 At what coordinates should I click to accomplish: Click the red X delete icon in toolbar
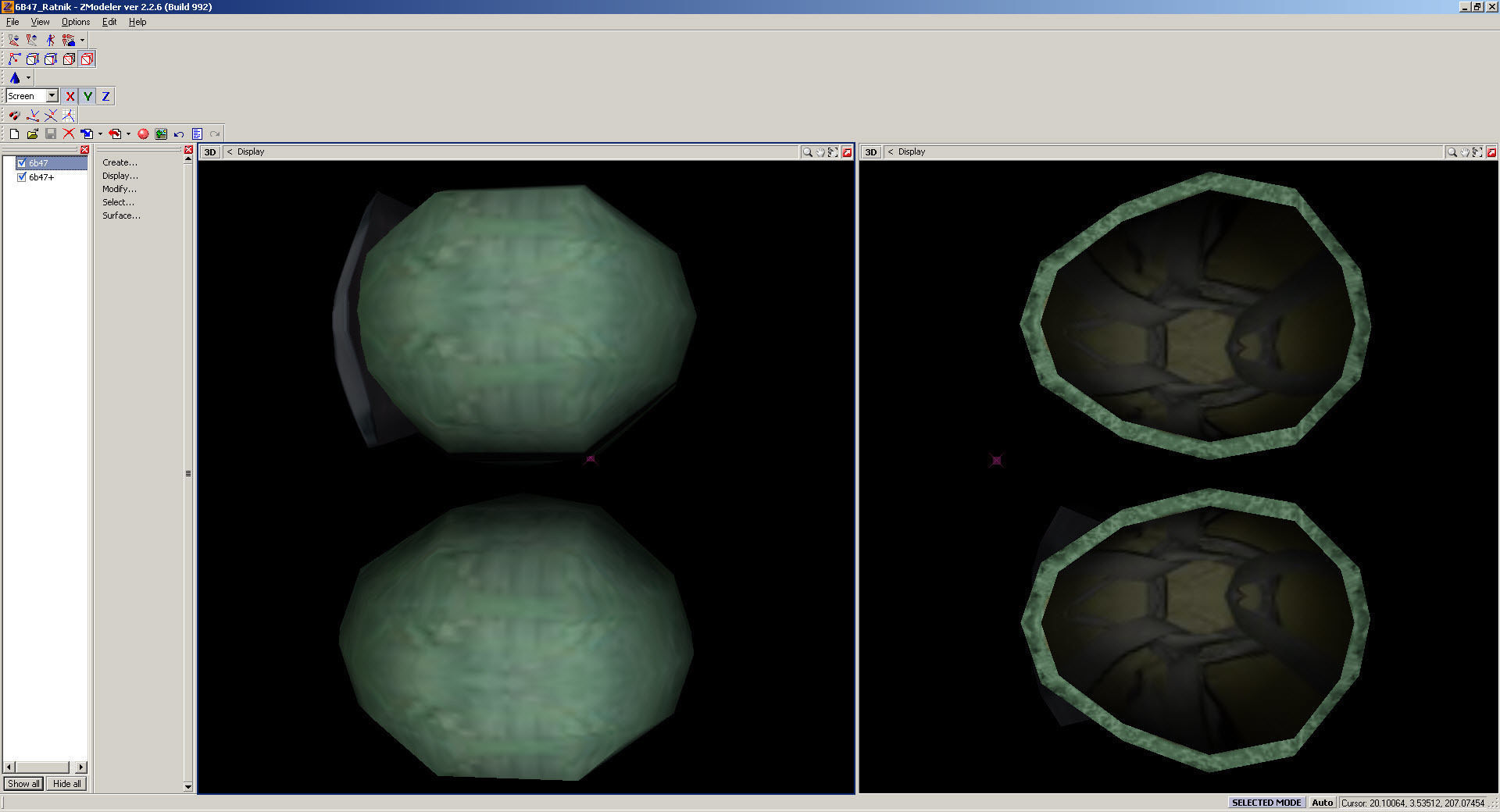[69, 134]
